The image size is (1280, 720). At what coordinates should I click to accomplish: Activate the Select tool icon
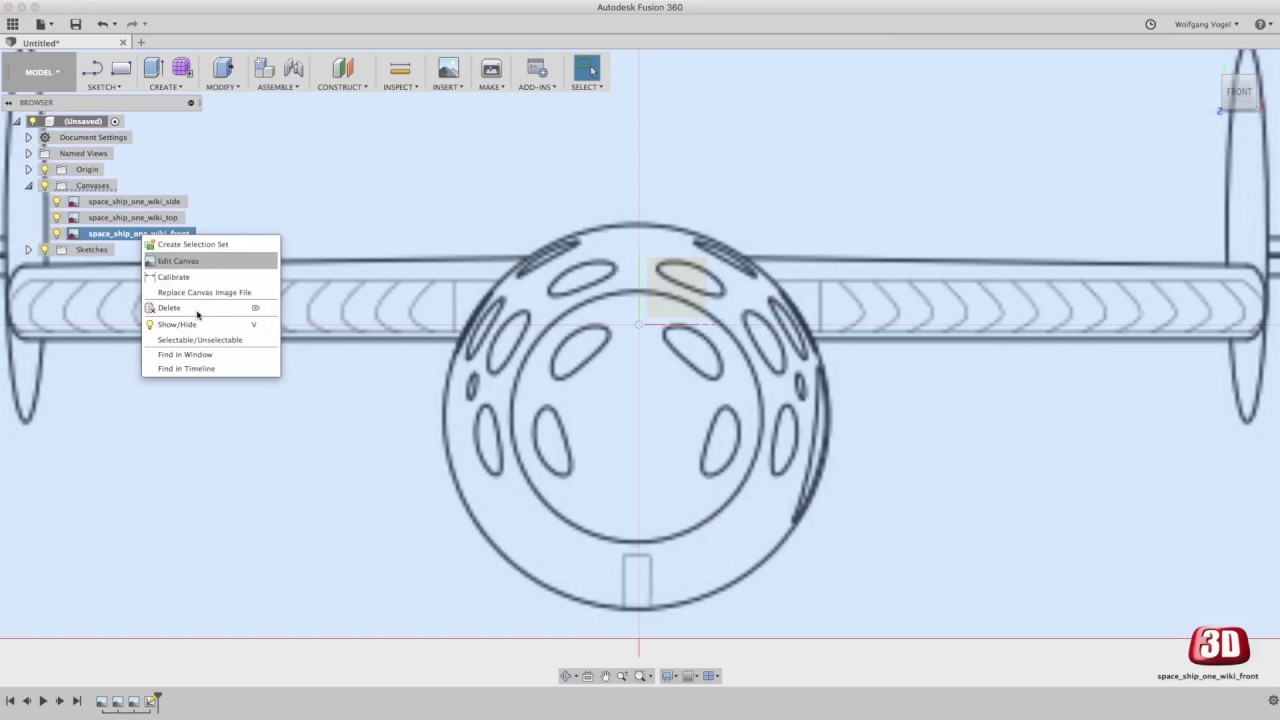pos(587,68)
